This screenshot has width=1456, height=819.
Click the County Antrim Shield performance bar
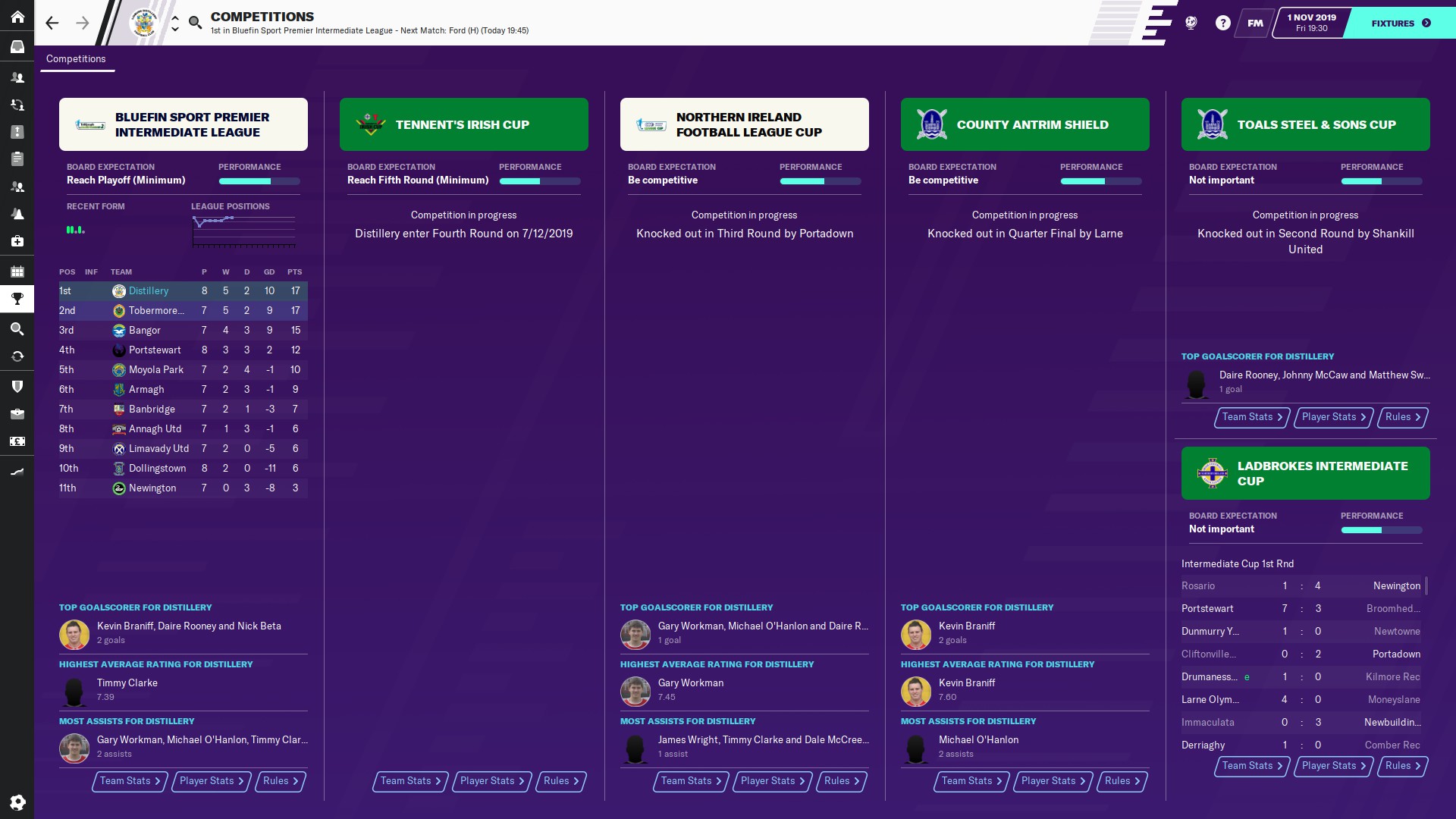click(1101, 181)
